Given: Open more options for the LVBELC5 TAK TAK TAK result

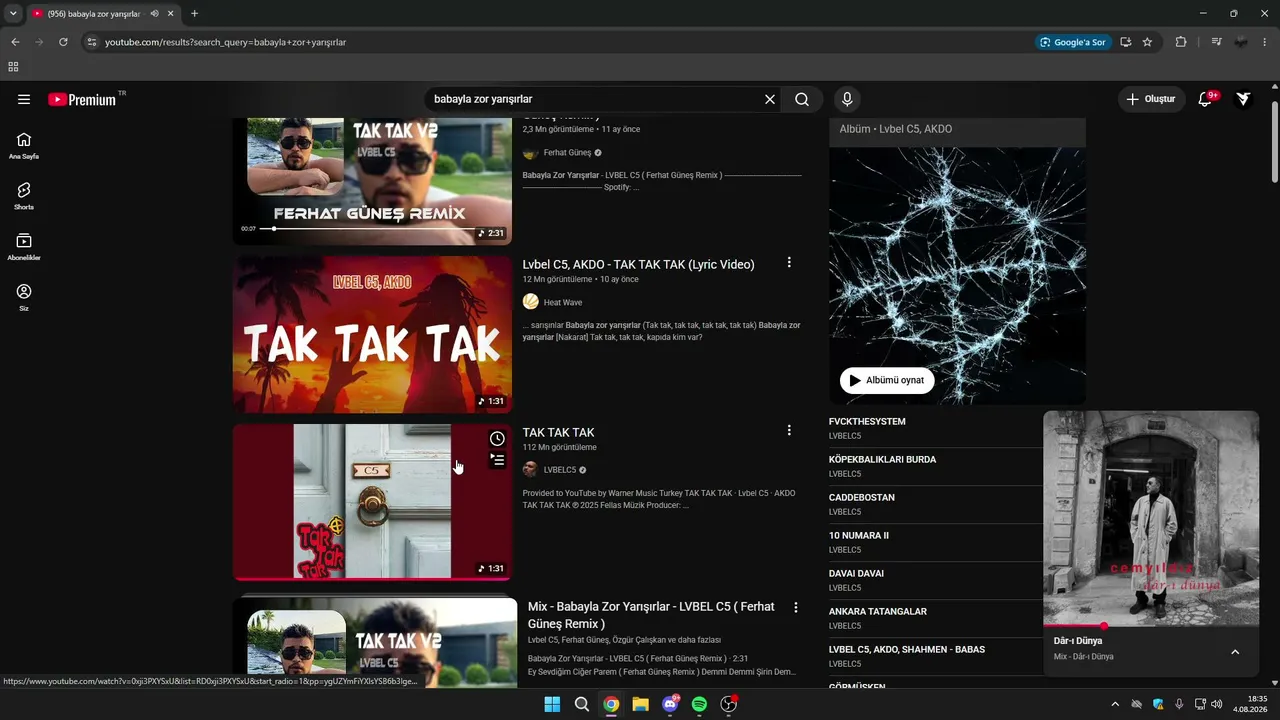Looking at the screenshot, I should tap(789, 431).
